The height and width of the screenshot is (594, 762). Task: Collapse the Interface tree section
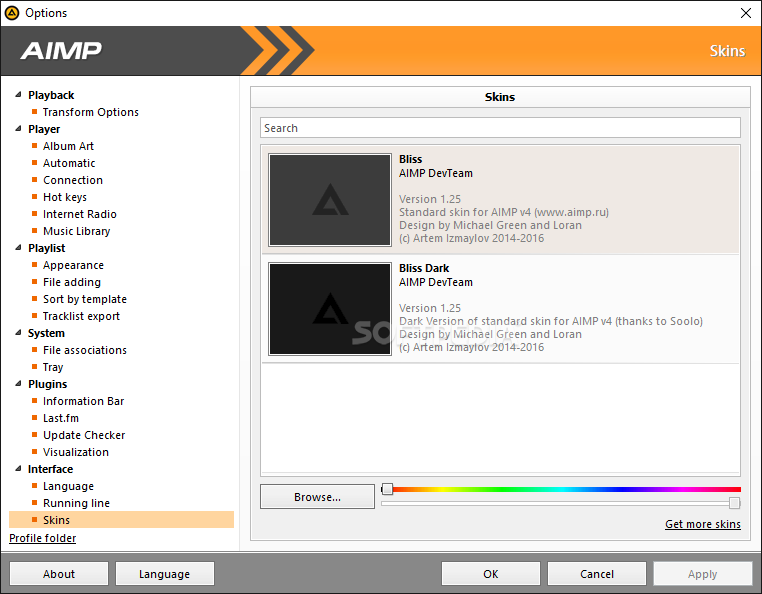[18, 469]
